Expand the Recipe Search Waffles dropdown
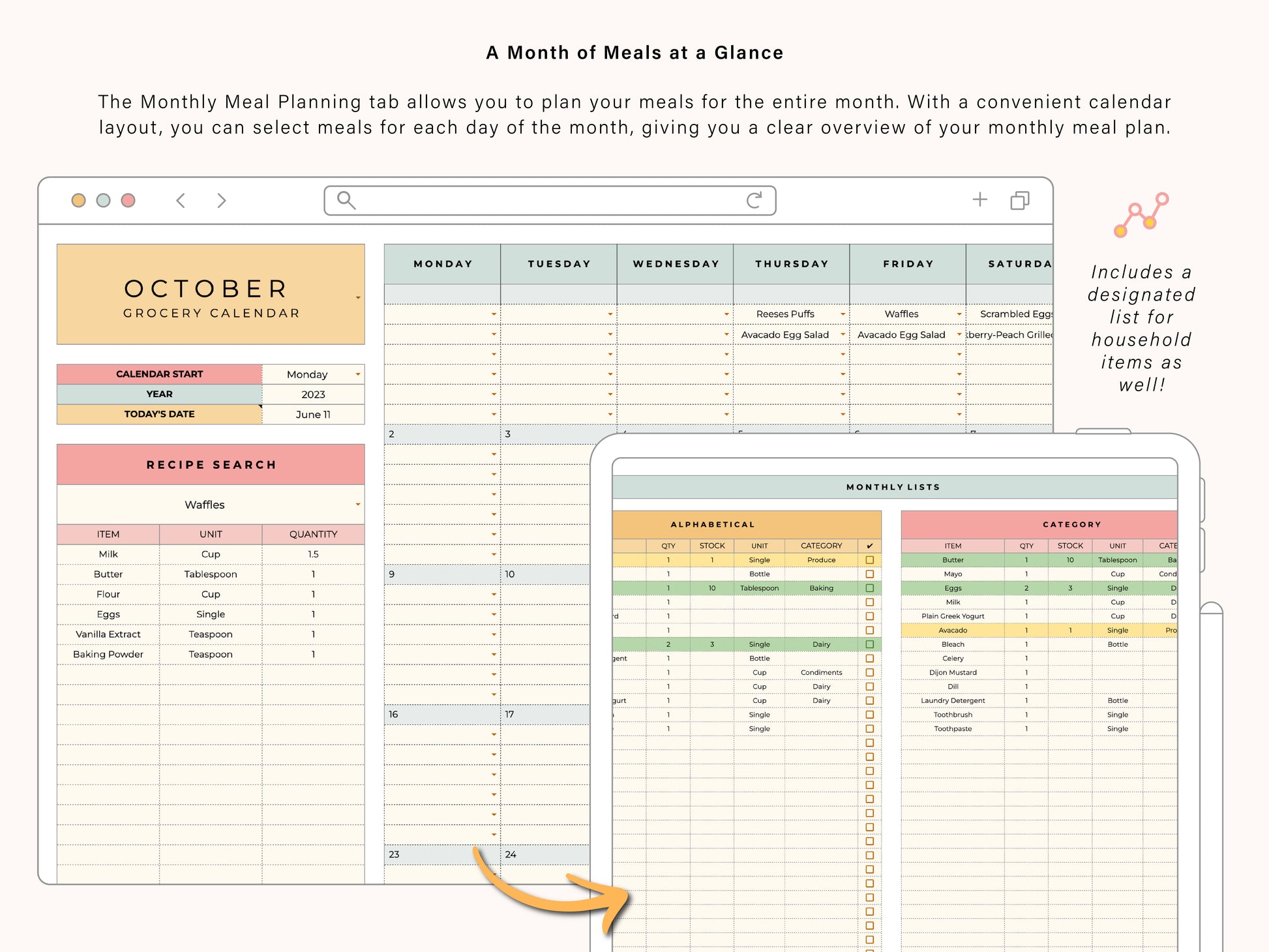Image resolution: width=1269 pixels, height=952 pixels. [358, 505]
